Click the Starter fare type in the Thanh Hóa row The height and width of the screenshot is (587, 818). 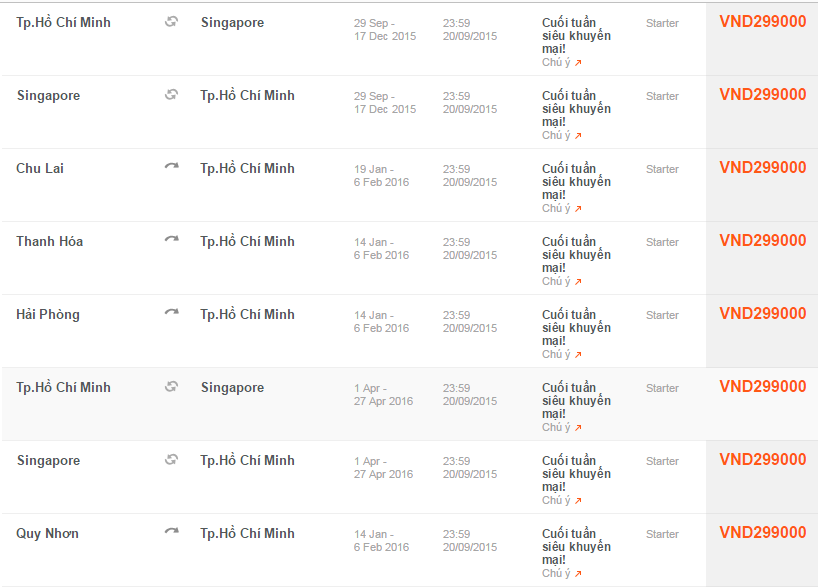pyautogui.click(x=662, y=242)
